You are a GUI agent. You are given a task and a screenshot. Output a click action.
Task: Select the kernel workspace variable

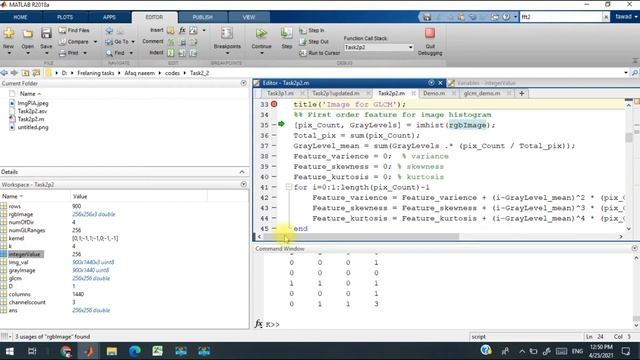(x=16, y=238)
